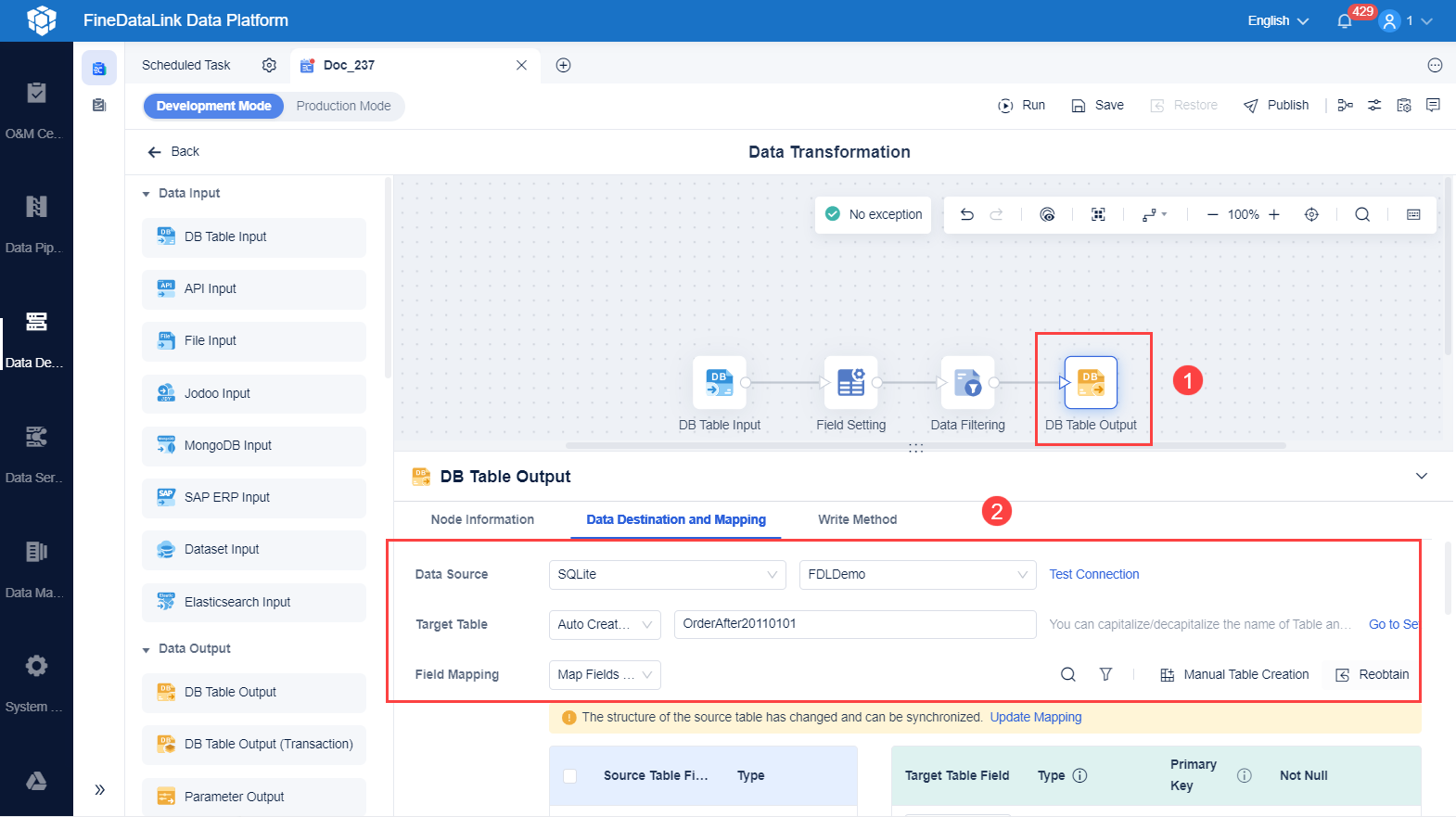Click the notification bell with 429 badge
The height and width of the screenshot is (817, 1456).
coord(1345,20)
